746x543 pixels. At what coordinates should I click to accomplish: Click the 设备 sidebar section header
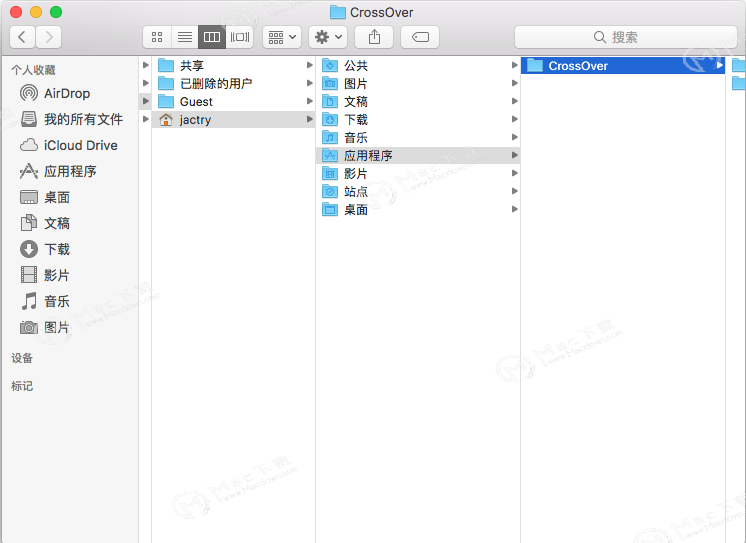22,358
